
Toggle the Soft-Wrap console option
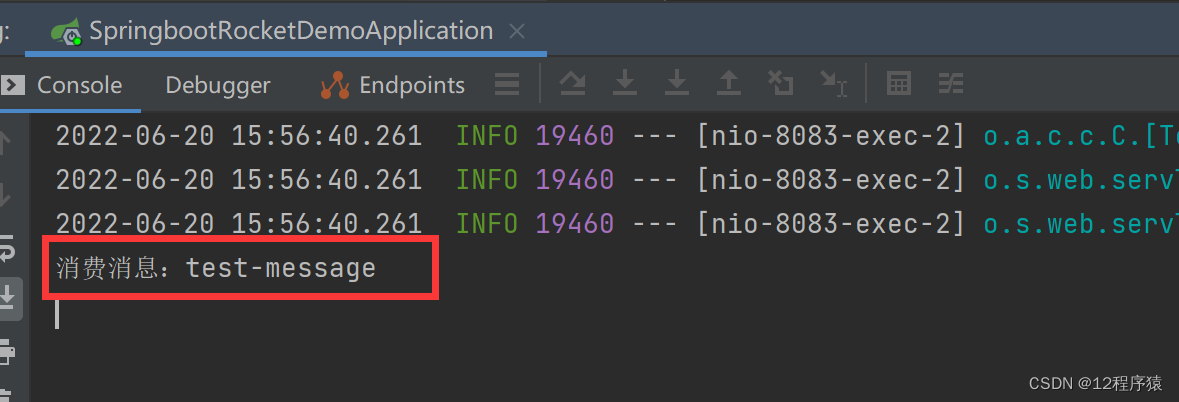click(6, 248)
